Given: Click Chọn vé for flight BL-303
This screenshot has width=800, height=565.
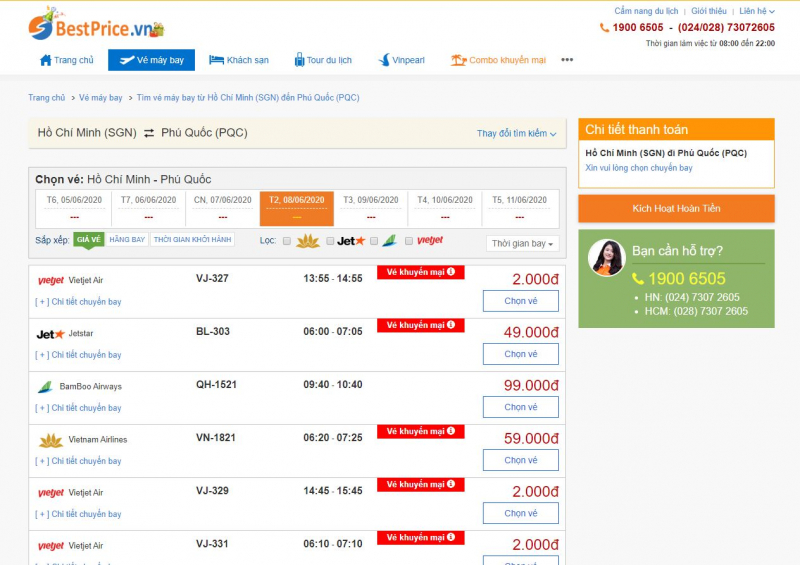Looking at the screenshot, I should (x=520, y=354).
